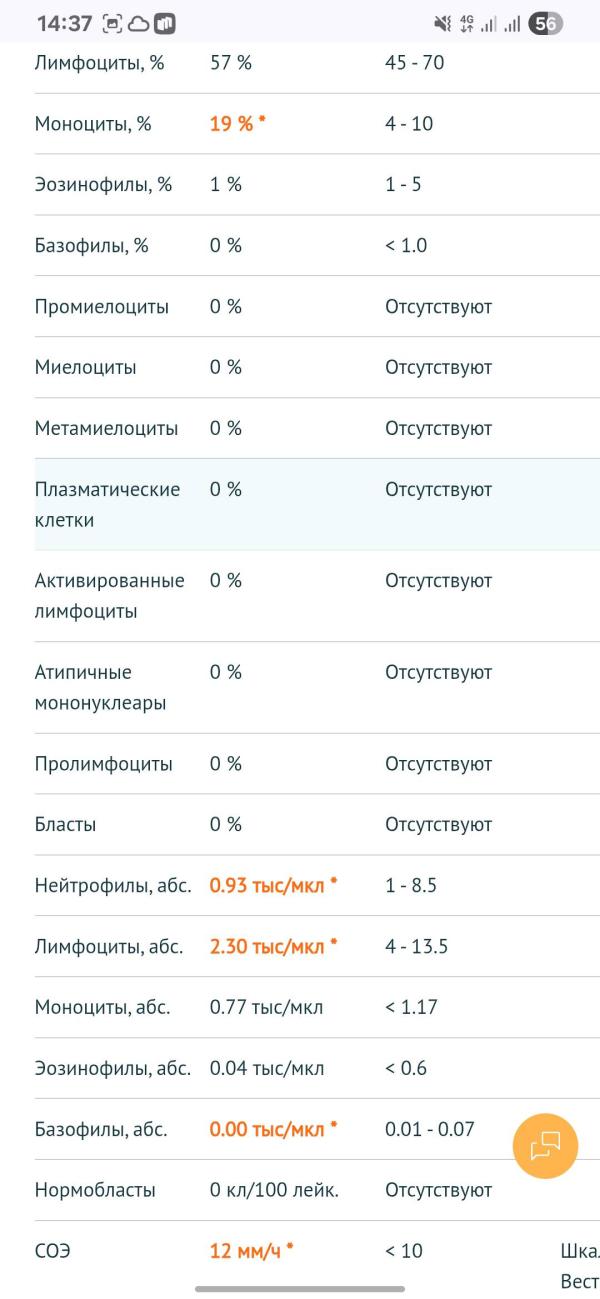Tap the 14:37 clock in status bar
Viewport: 600px width, 1299px height.
pos(64,23)
